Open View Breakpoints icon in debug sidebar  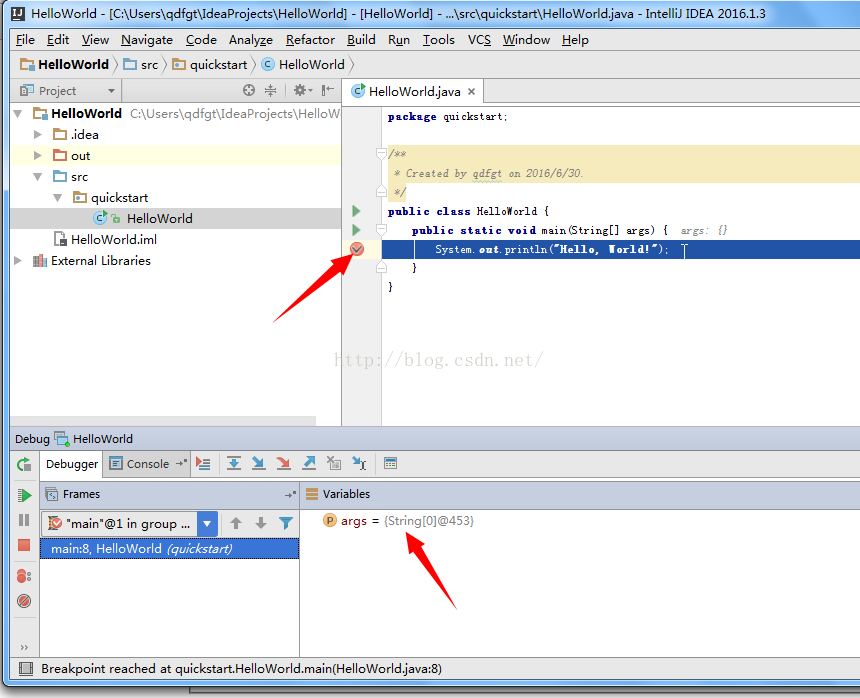pos(24,576)
